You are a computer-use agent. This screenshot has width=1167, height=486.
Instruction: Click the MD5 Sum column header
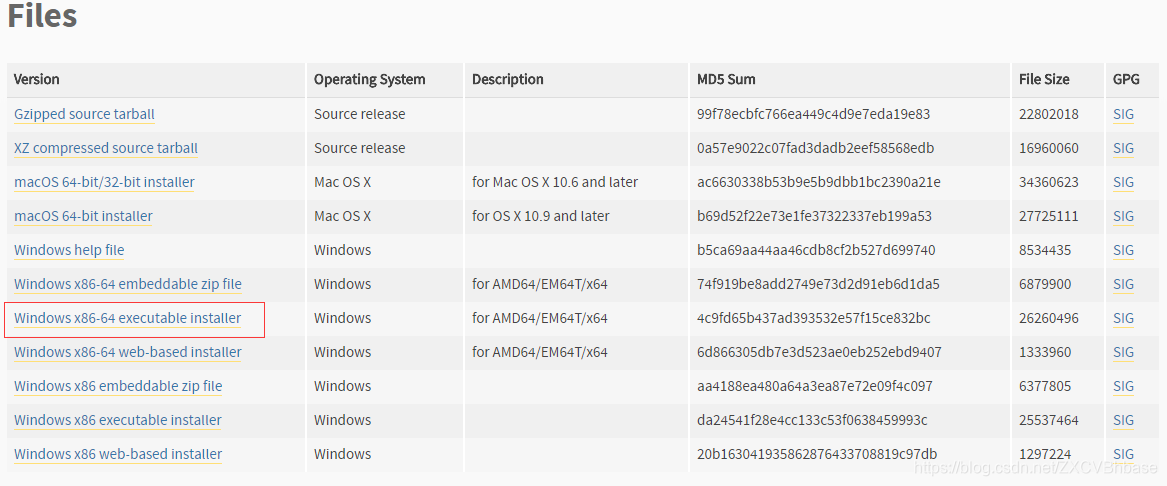(x=726, y=79)
